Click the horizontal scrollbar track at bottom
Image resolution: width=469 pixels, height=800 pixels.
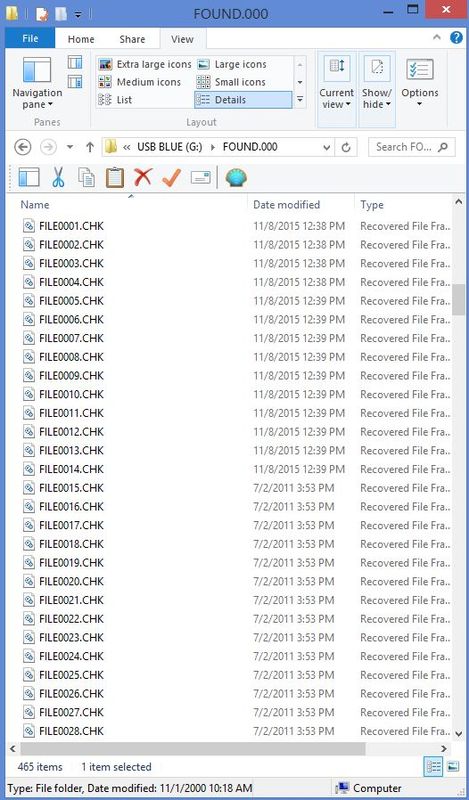pos(402,749)
